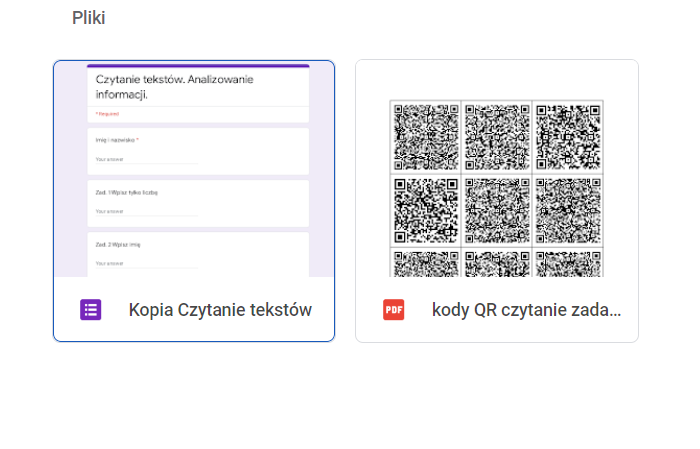Open 'kody QR czytanie zada...' file name
The height and width of the screenshot is (449, 700).
coord(526,310)
